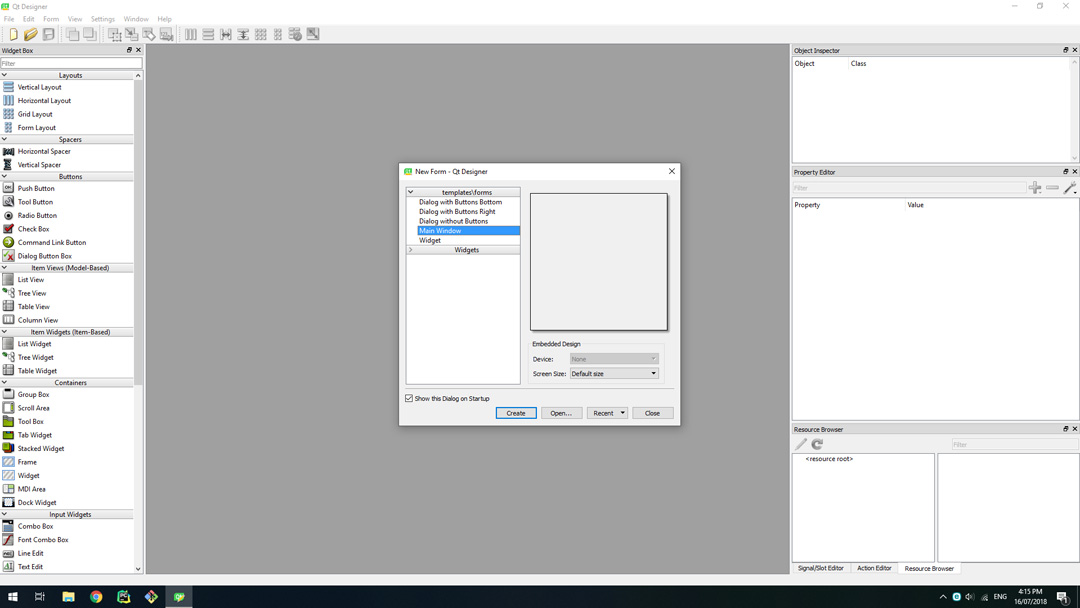Click the Open form folder icon
1080x608 pixels.
click(x=30, y=34)
